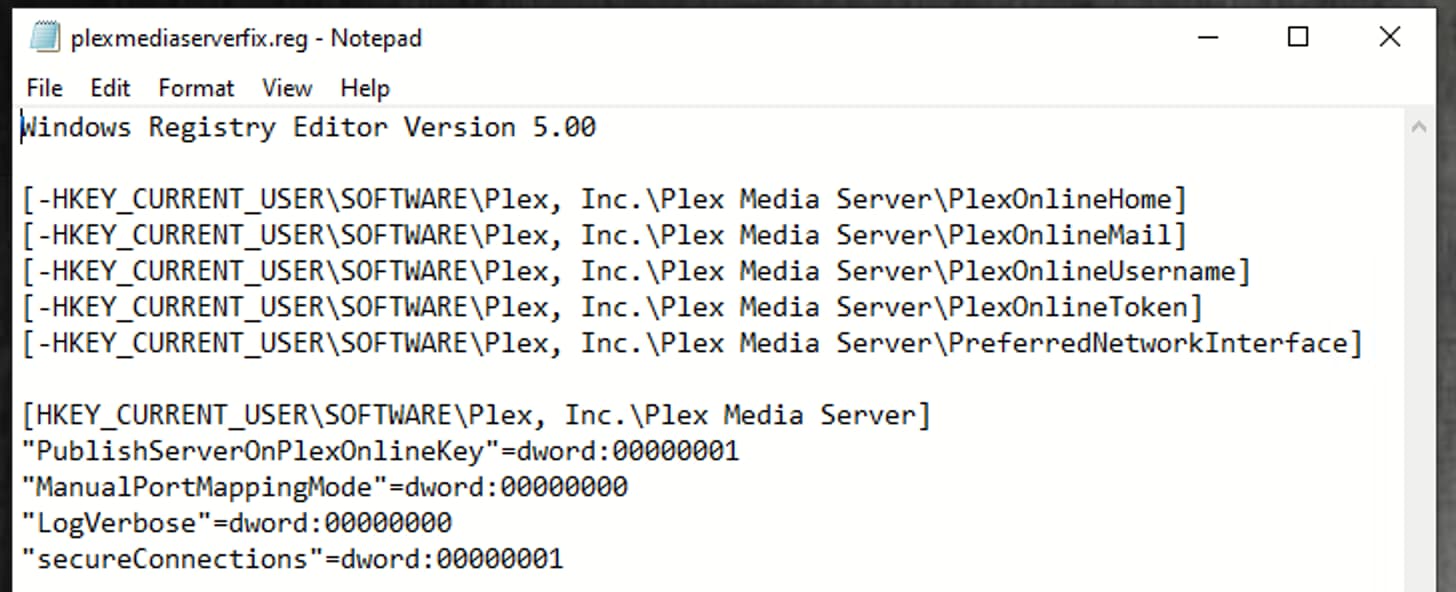The width and height of the screenshot is (1456, 592).
Task: Open the Format menu
Action: pyautogui.click(x=196, y=88)
